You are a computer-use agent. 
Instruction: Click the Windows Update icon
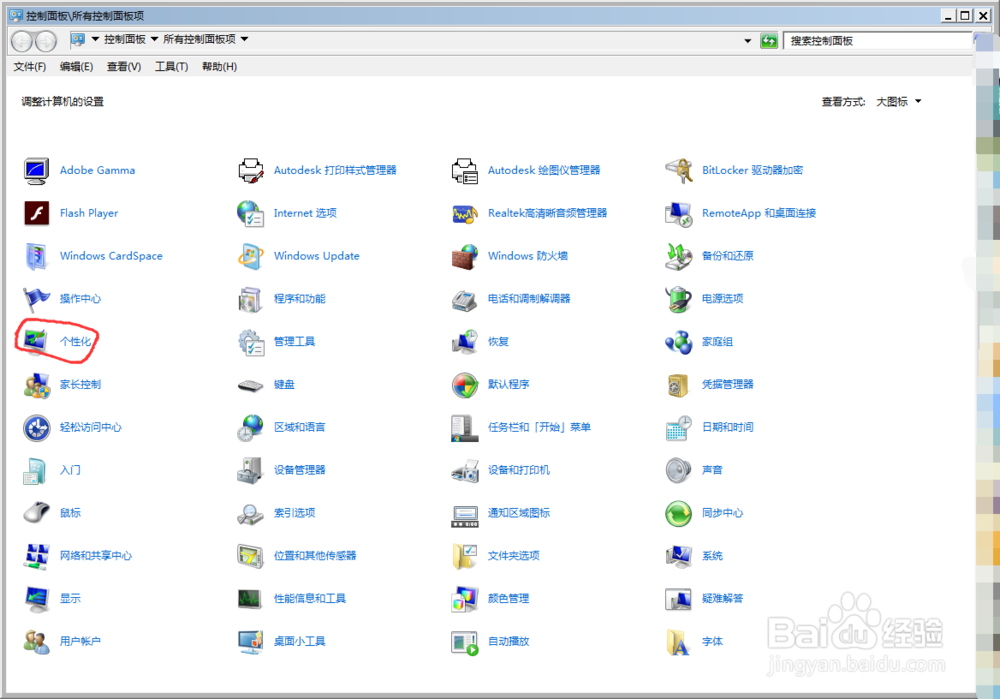(x=251, y=256)
